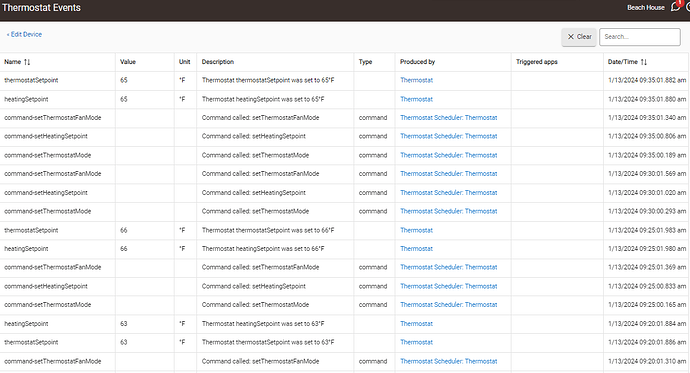
Task: Click the Description column header
Action: tap(218, 62)
